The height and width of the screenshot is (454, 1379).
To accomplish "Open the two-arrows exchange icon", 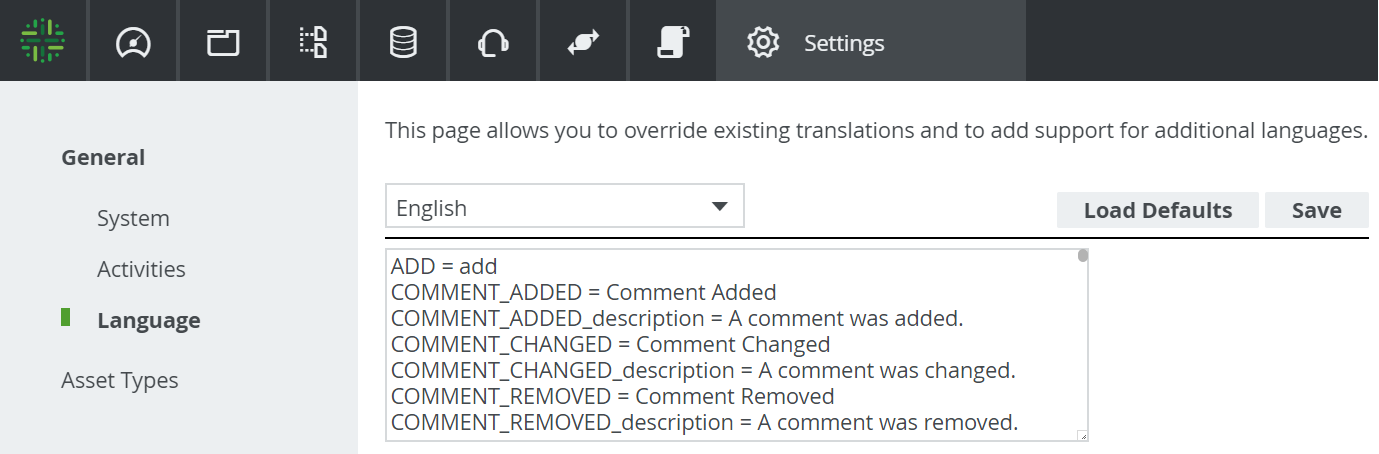I will [583, 42].
